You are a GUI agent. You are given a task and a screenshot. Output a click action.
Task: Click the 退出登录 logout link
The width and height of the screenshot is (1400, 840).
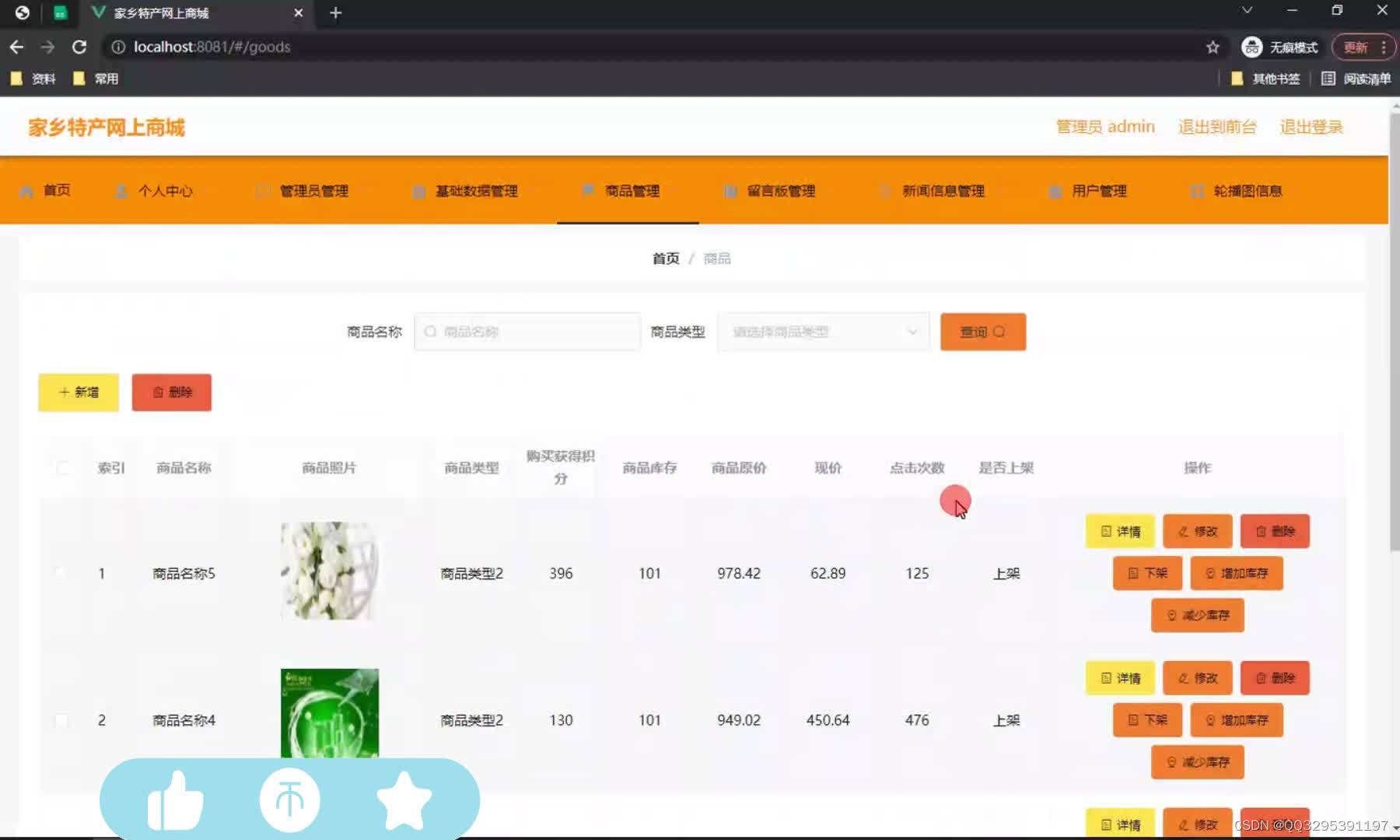tap(1311, 127)
